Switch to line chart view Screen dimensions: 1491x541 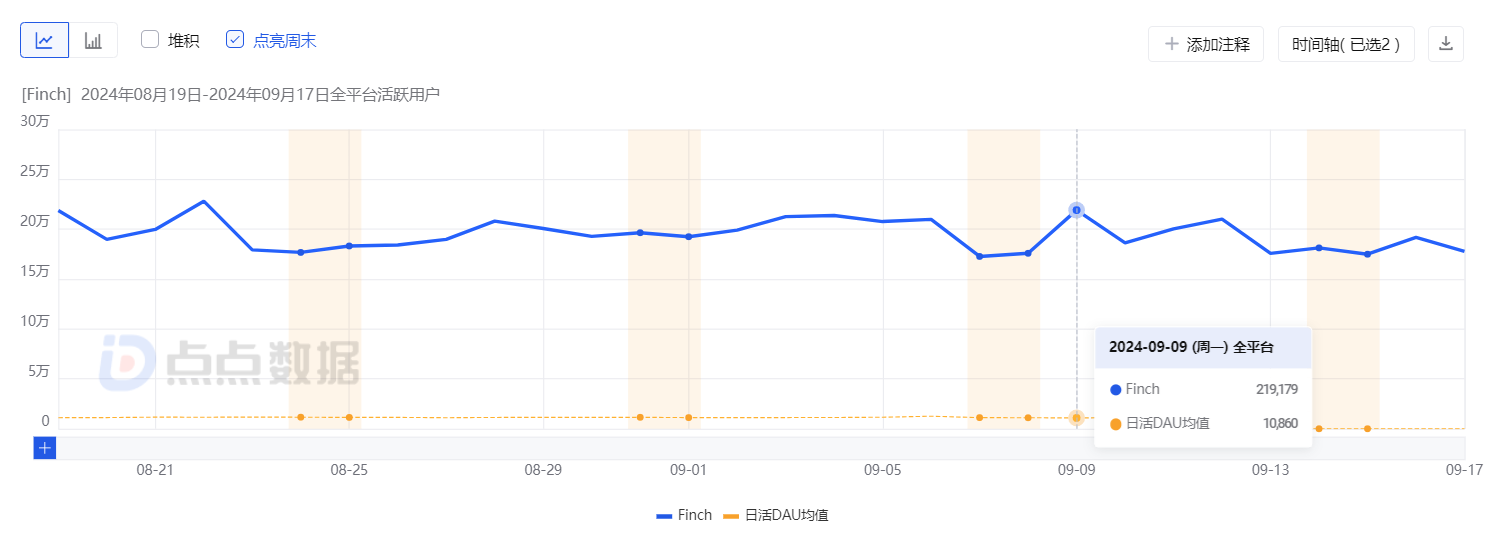(45, 40)
